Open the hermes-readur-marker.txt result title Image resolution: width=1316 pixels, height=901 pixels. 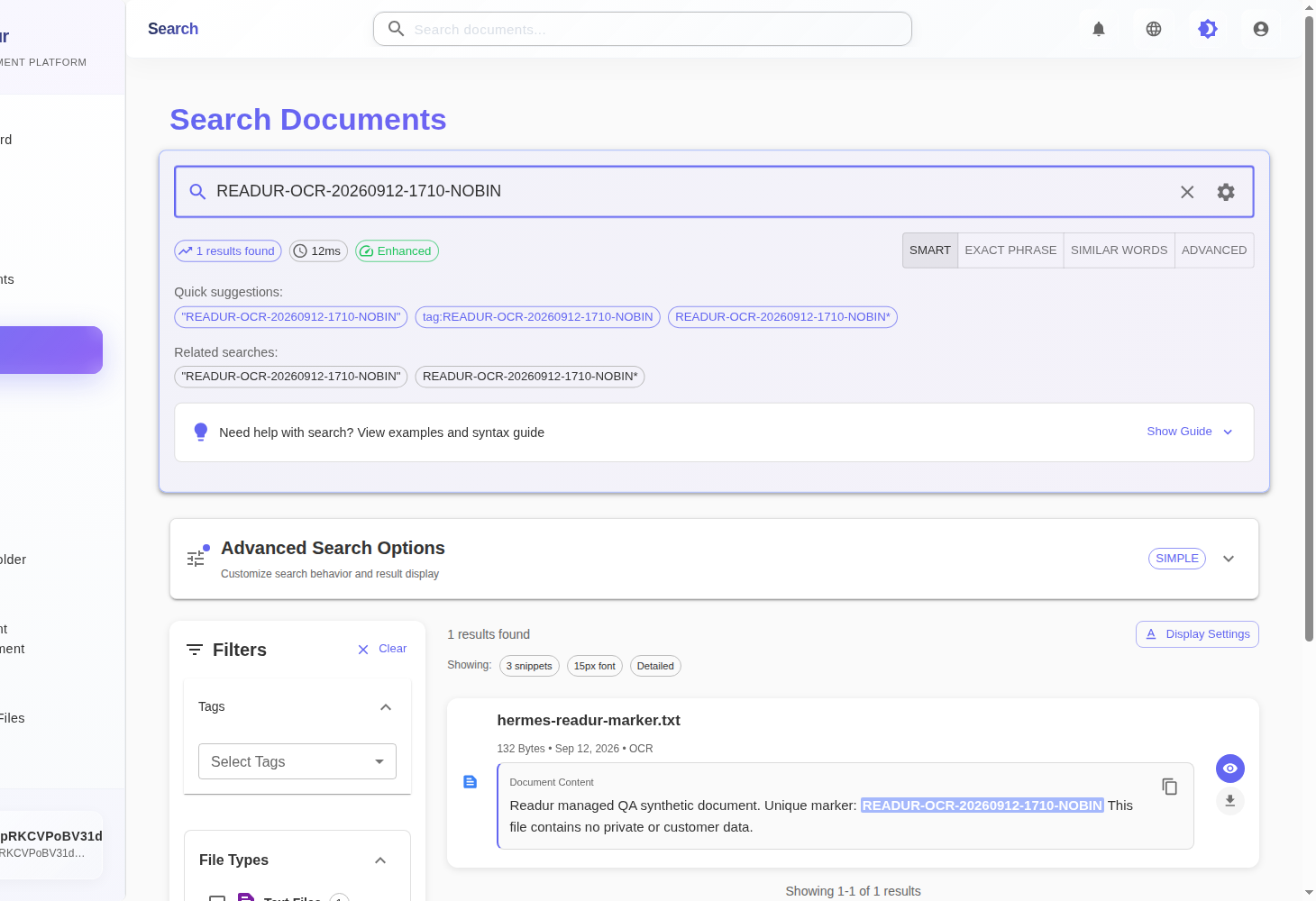click(x=589, y=721)
